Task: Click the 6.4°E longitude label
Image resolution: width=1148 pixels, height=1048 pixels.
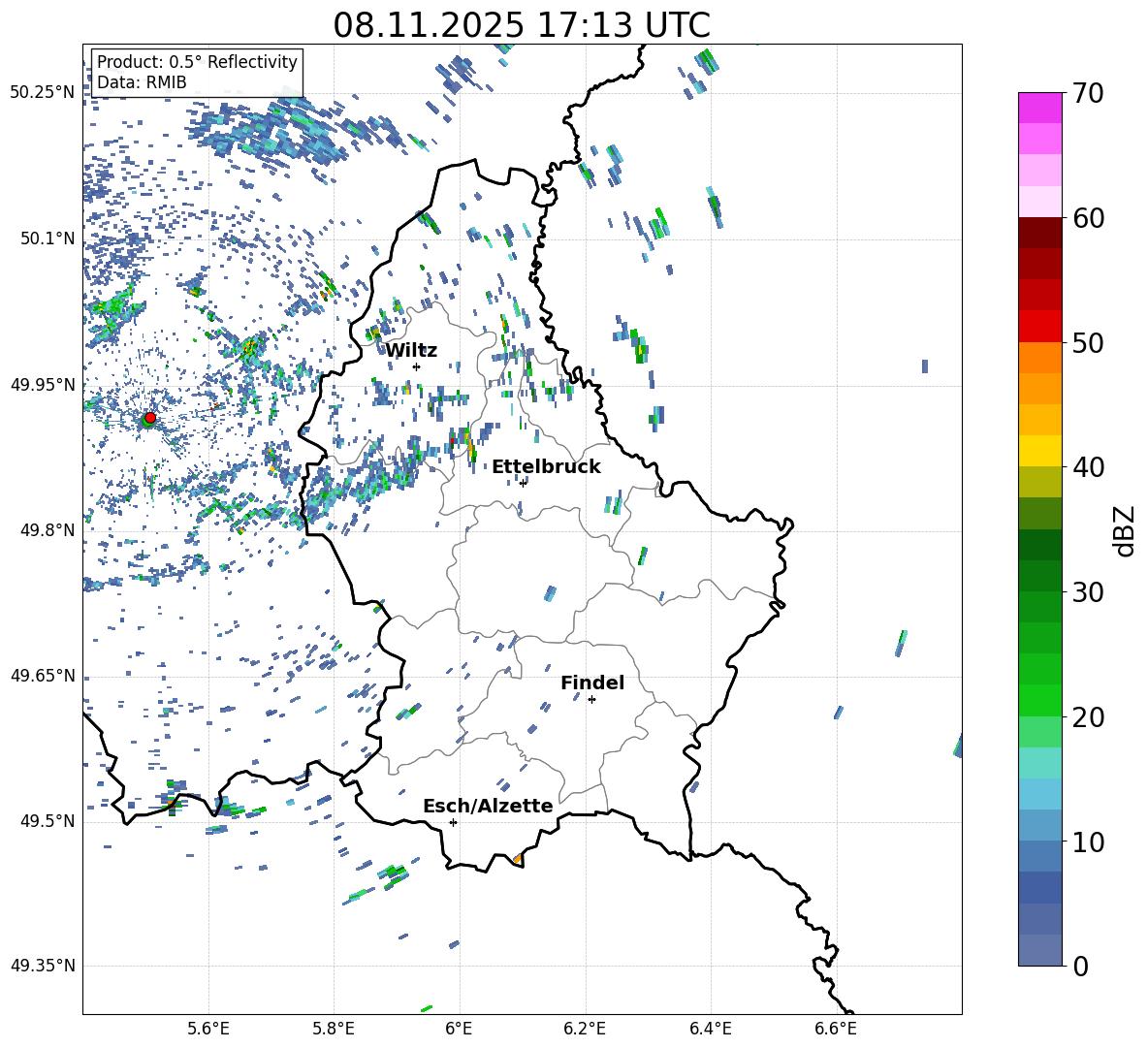Action: click(x=710, y=1029)
